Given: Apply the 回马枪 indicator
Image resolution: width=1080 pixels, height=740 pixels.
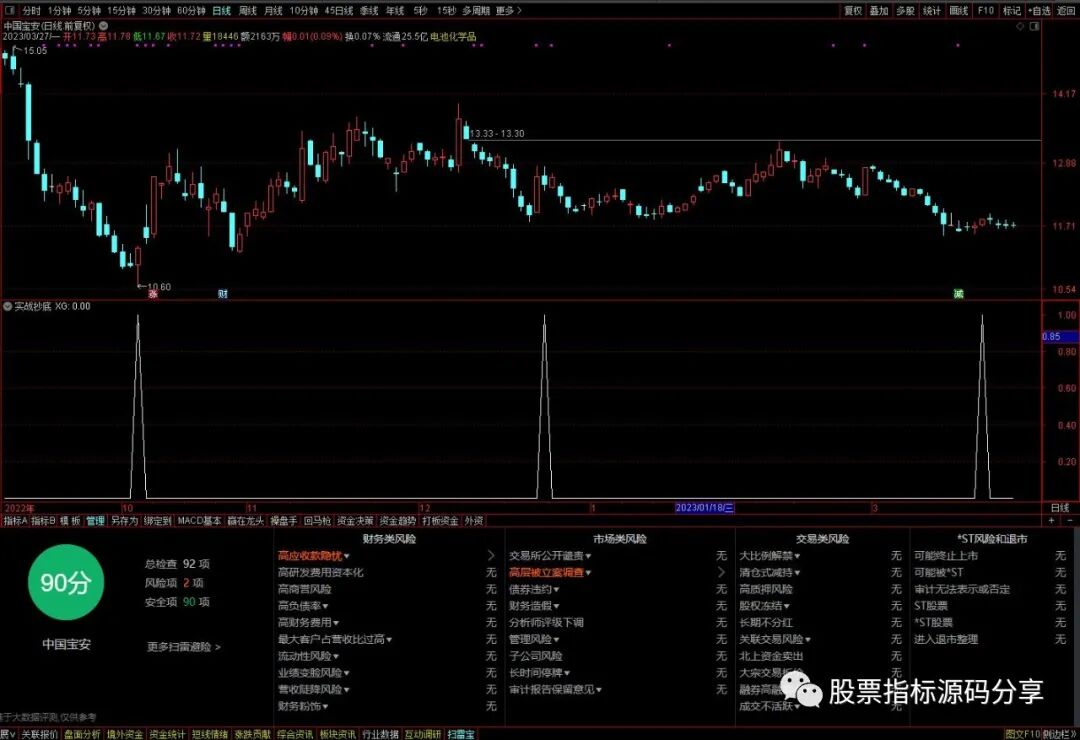Looking at the screenshot, I should (x=318, y=521).
